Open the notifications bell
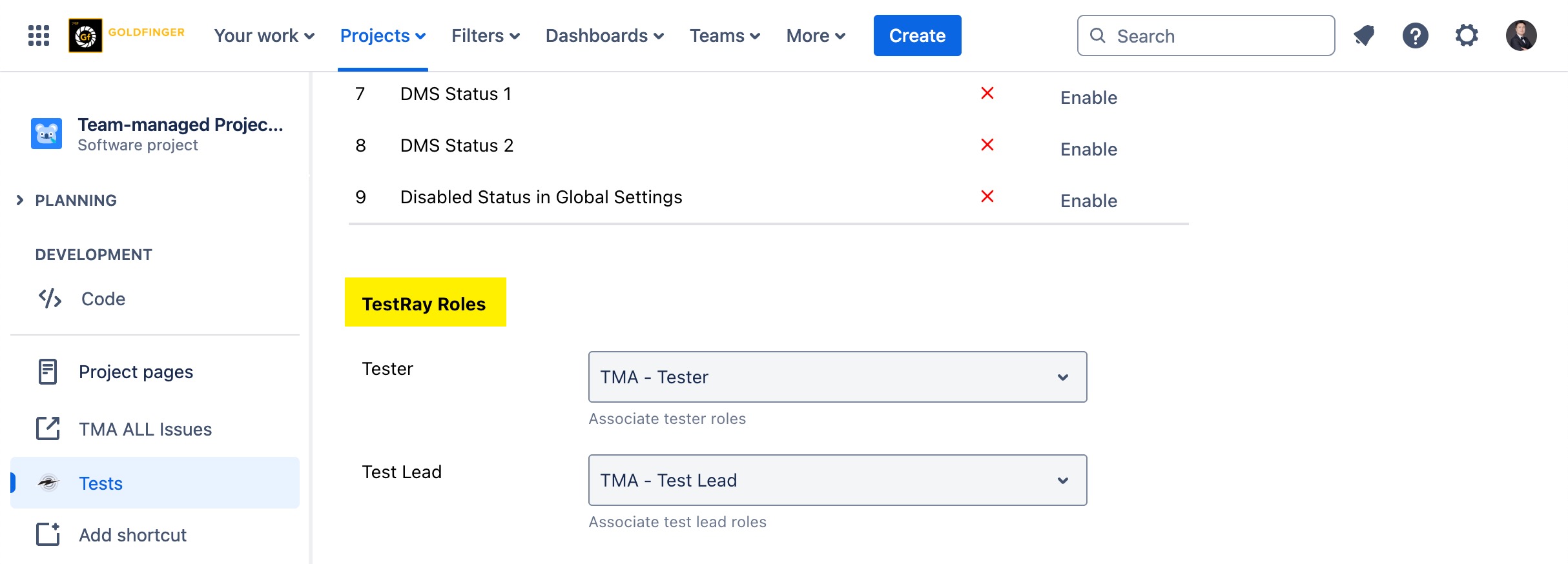Image resolution: width=1568 pixels, height=564 pixels. (1363, 35)
